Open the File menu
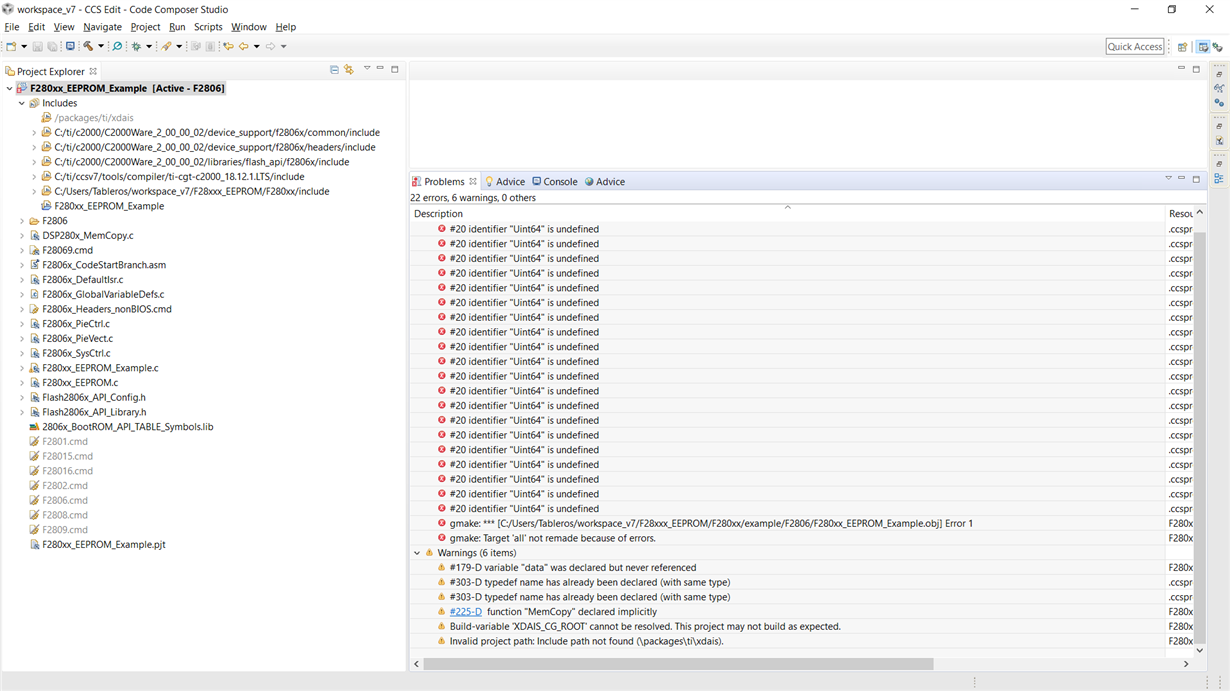 coord(12,27)
